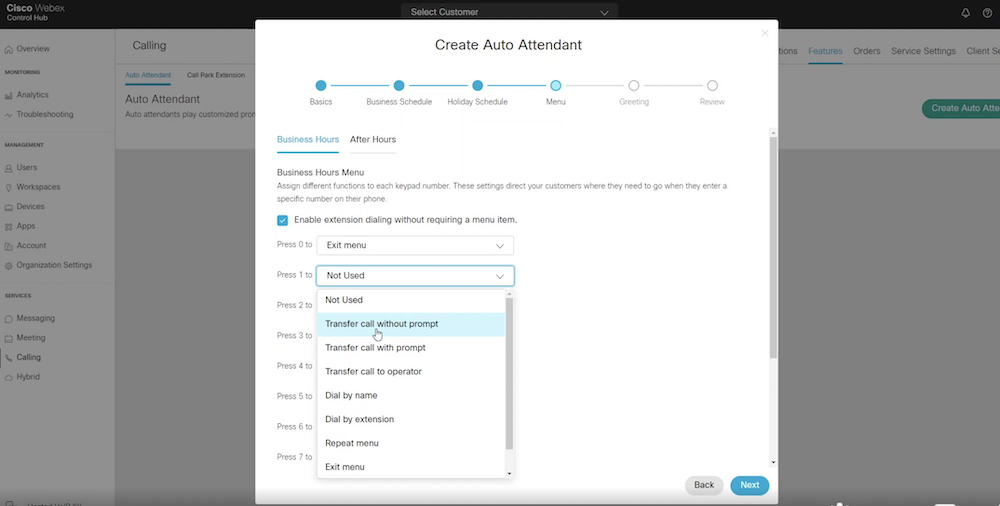1000x506 pixels.
Task: Click the Create Auto Attendant green button
Action: point(961,108)
